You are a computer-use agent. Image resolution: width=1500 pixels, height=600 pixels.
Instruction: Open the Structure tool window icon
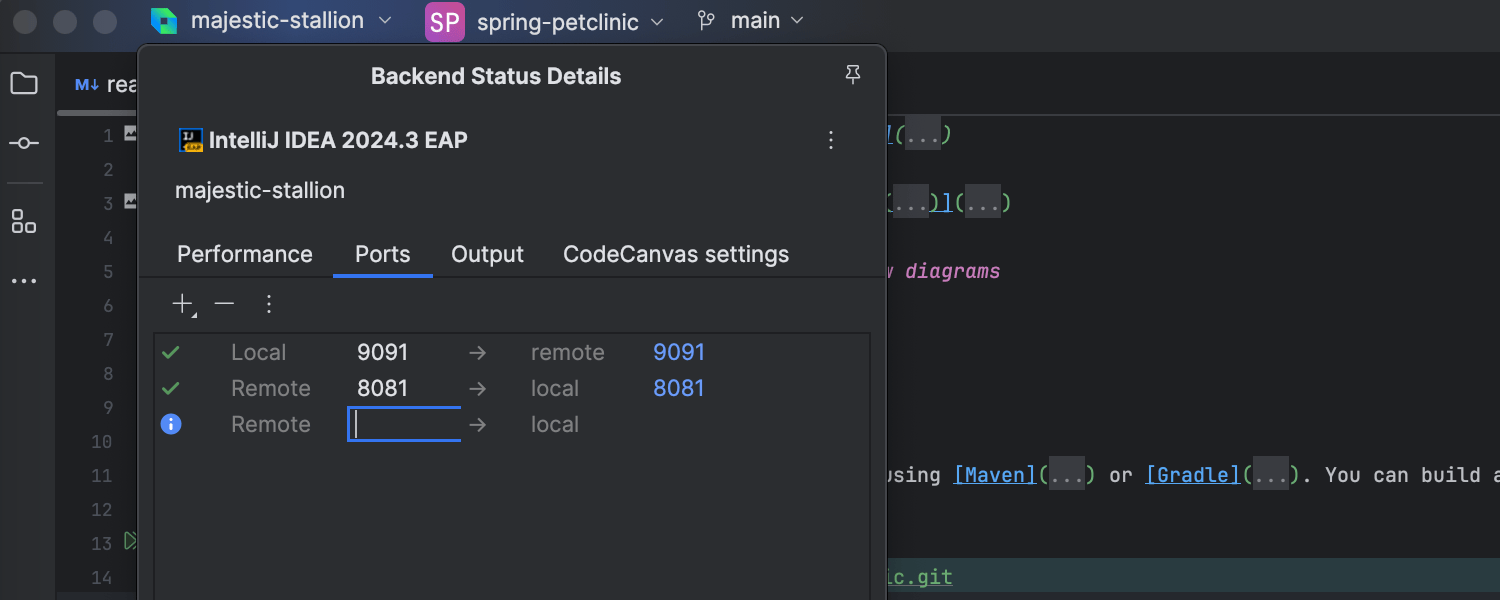pos(24,221)
